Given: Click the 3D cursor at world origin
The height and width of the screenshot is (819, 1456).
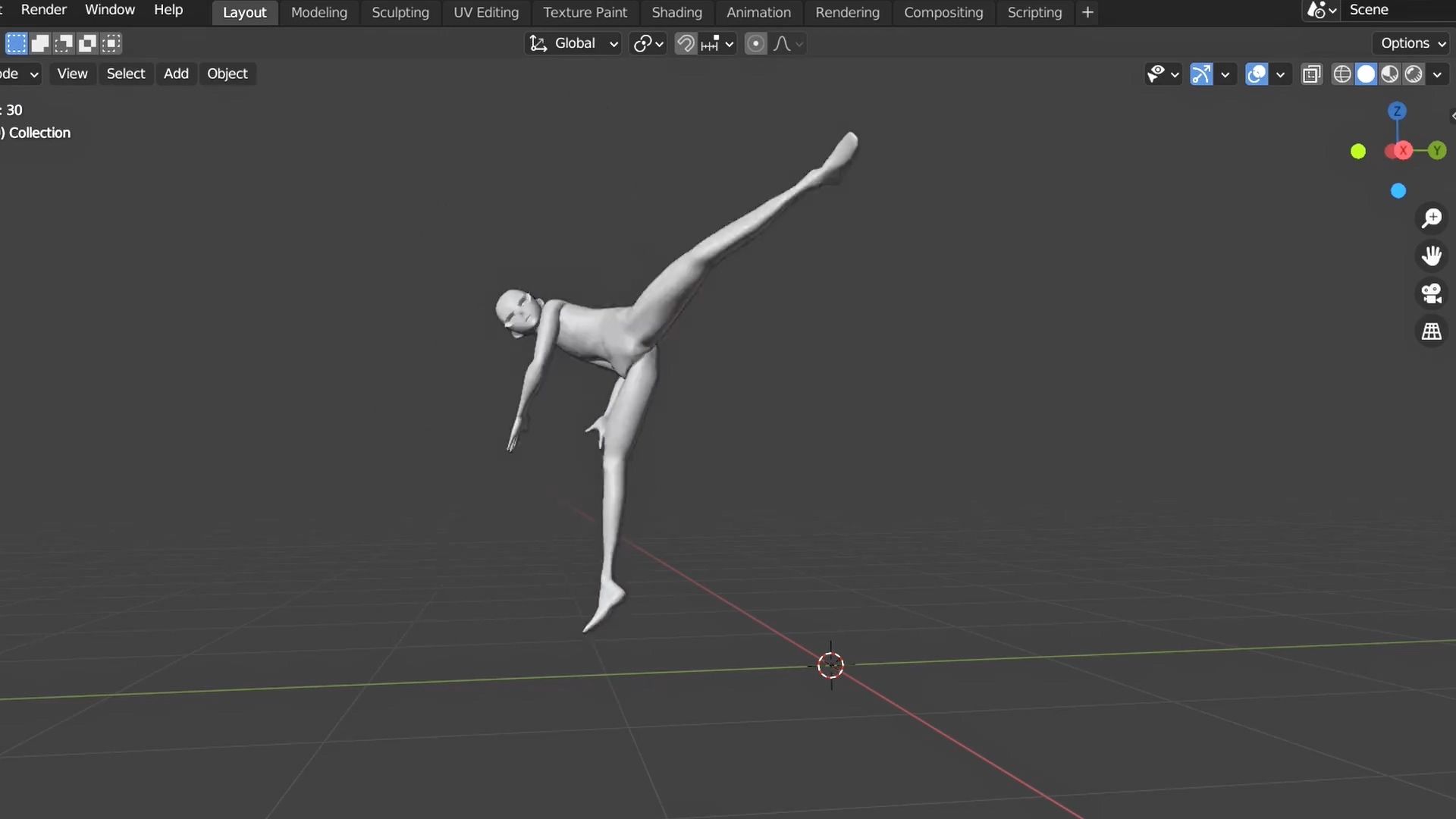Looking at the screenshot, I should [831, 666].
